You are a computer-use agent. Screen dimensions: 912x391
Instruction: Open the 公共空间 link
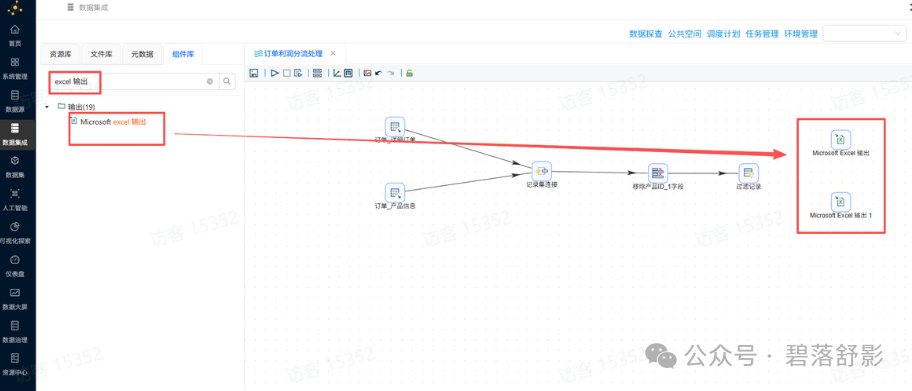click(x=685, y=34)
